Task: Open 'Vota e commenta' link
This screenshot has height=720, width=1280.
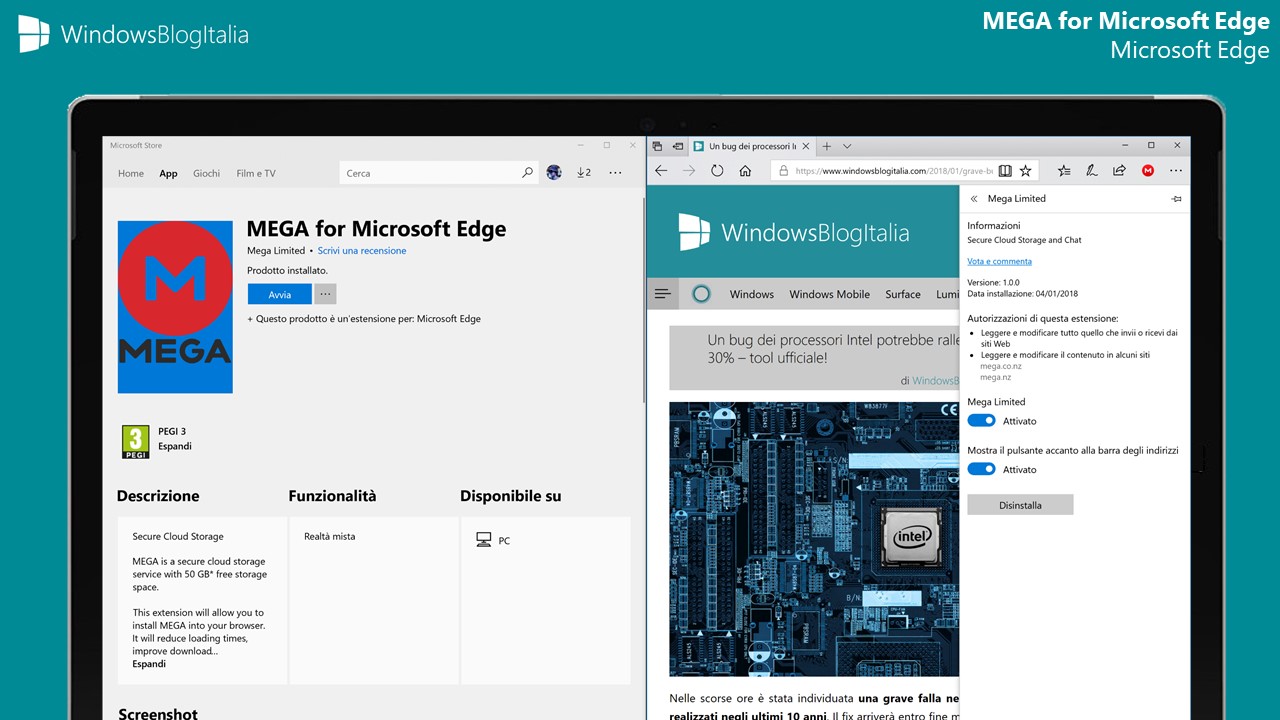Action: [x=999, y=261]
